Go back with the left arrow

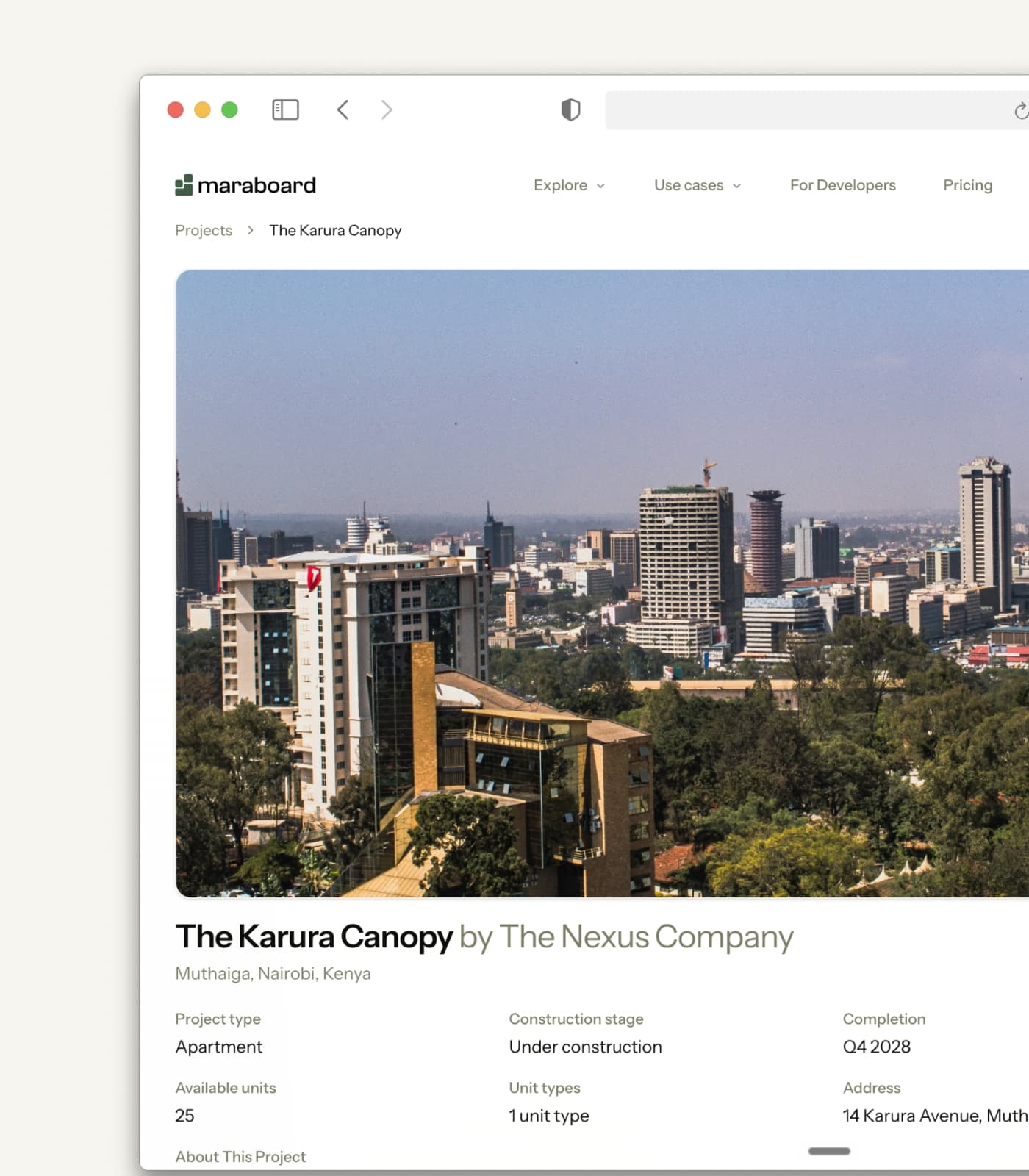click(x=343, y=110)
